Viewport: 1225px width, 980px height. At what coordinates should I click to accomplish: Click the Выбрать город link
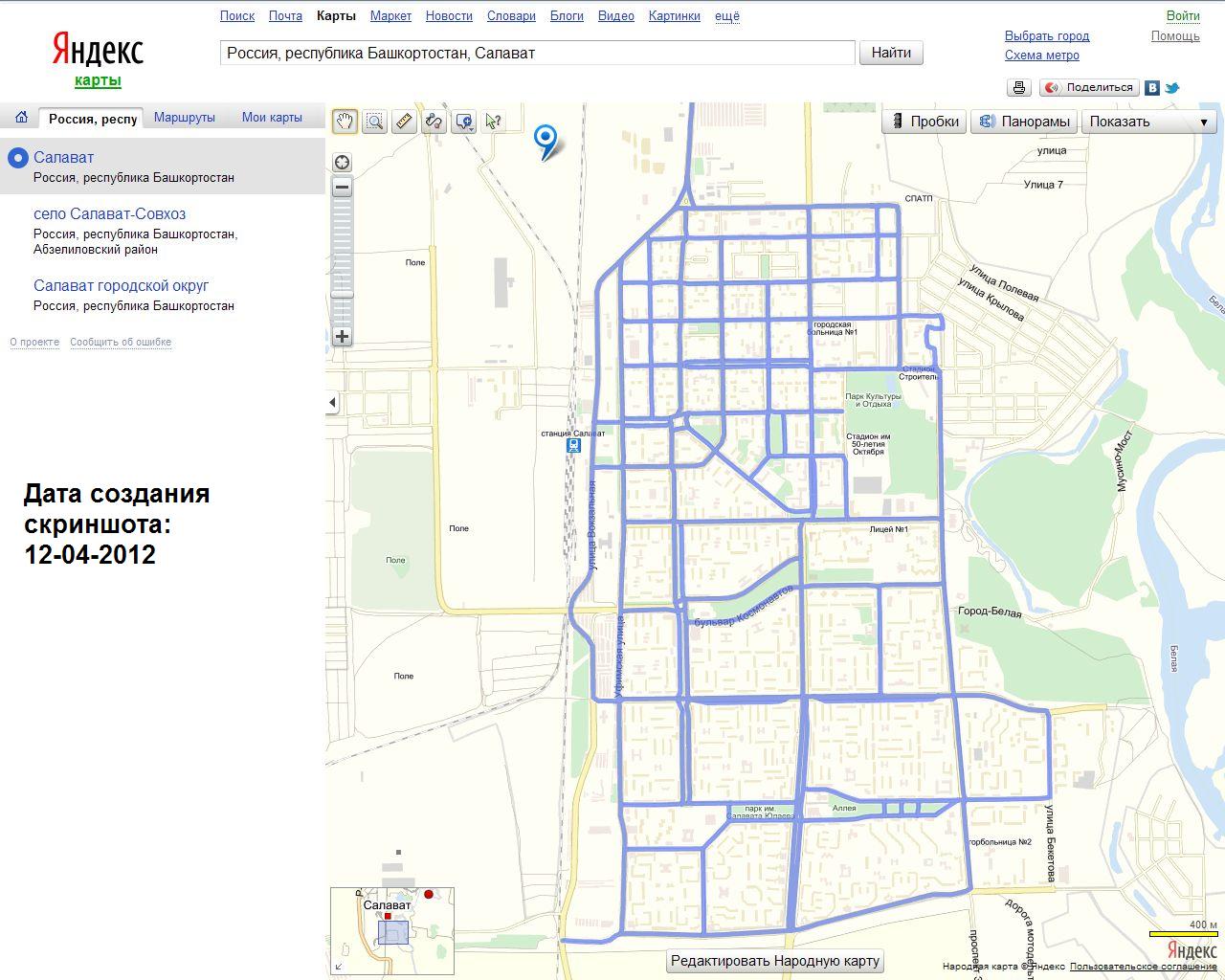point(1047,35)
